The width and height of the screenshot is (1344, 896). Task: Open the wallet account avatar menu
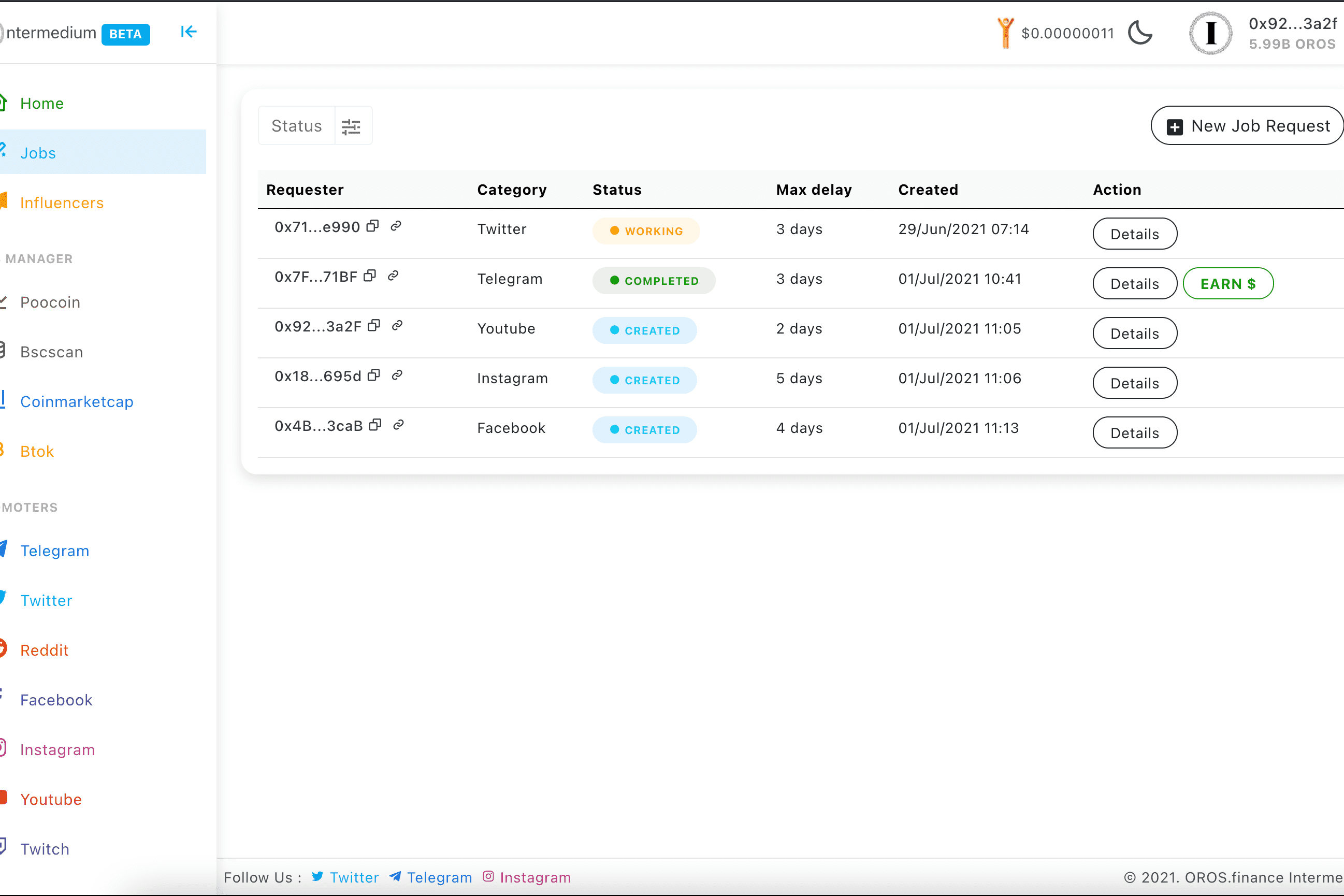1210,33
